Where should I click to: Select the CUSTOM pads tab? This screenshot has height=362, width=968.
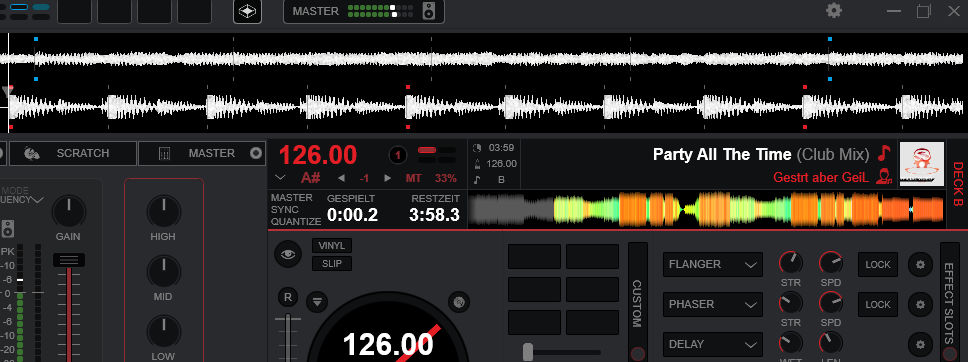[638, 302]
